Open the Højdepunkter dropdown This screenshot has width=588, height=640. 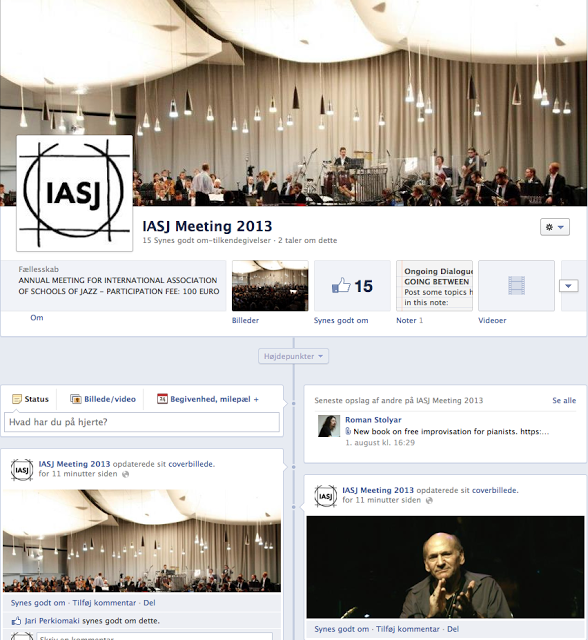coord(293,356)
